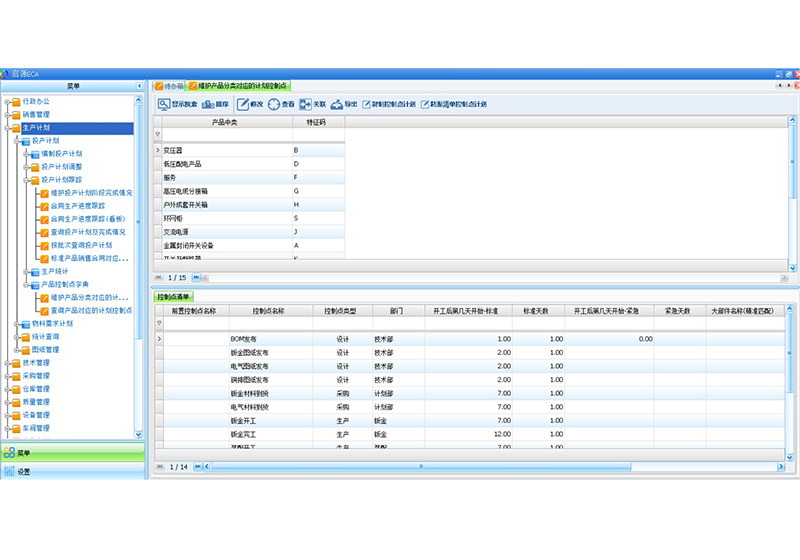Click the 控制点名称 filter input field
800x560 pixels.
pyautogui.click(x=271, y=323)
